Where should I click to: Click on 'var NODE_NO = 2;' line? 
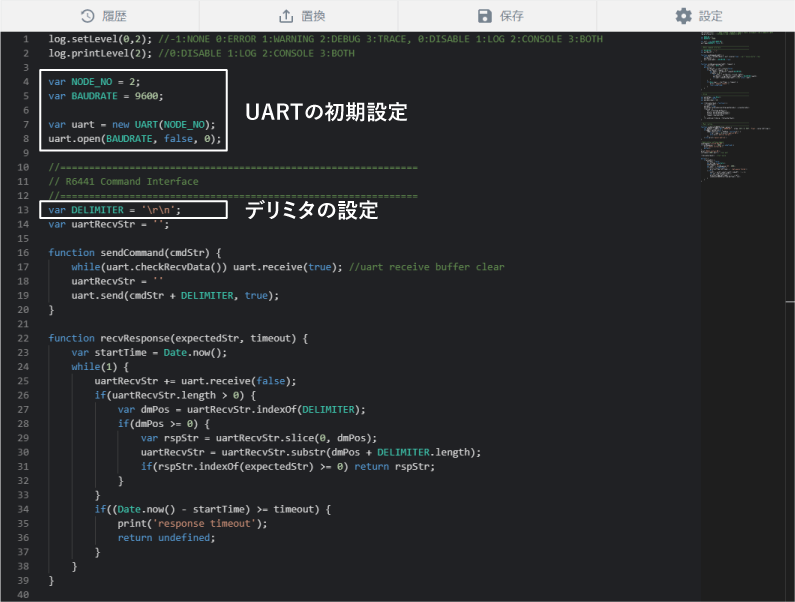94,82
